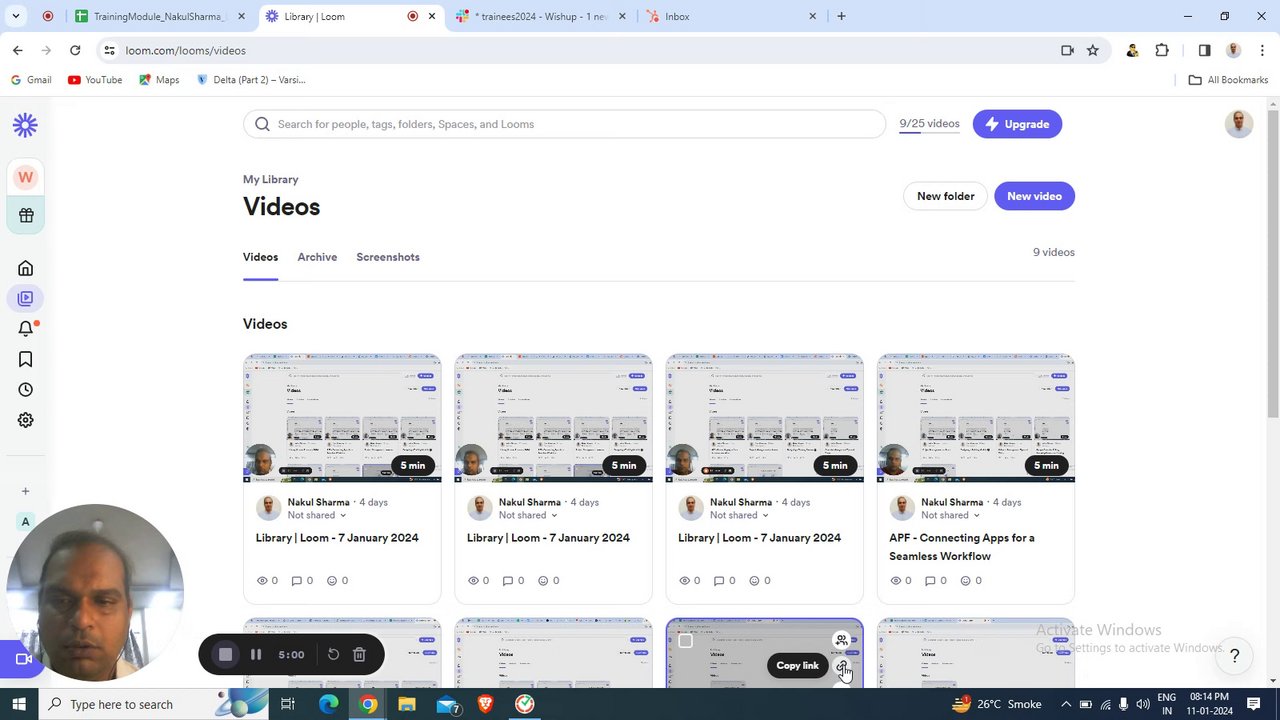This screenshot has width=1280, height=720.
Task: Open the Help question mark button
Action: pyautogui.click(x=1235, y=656)
